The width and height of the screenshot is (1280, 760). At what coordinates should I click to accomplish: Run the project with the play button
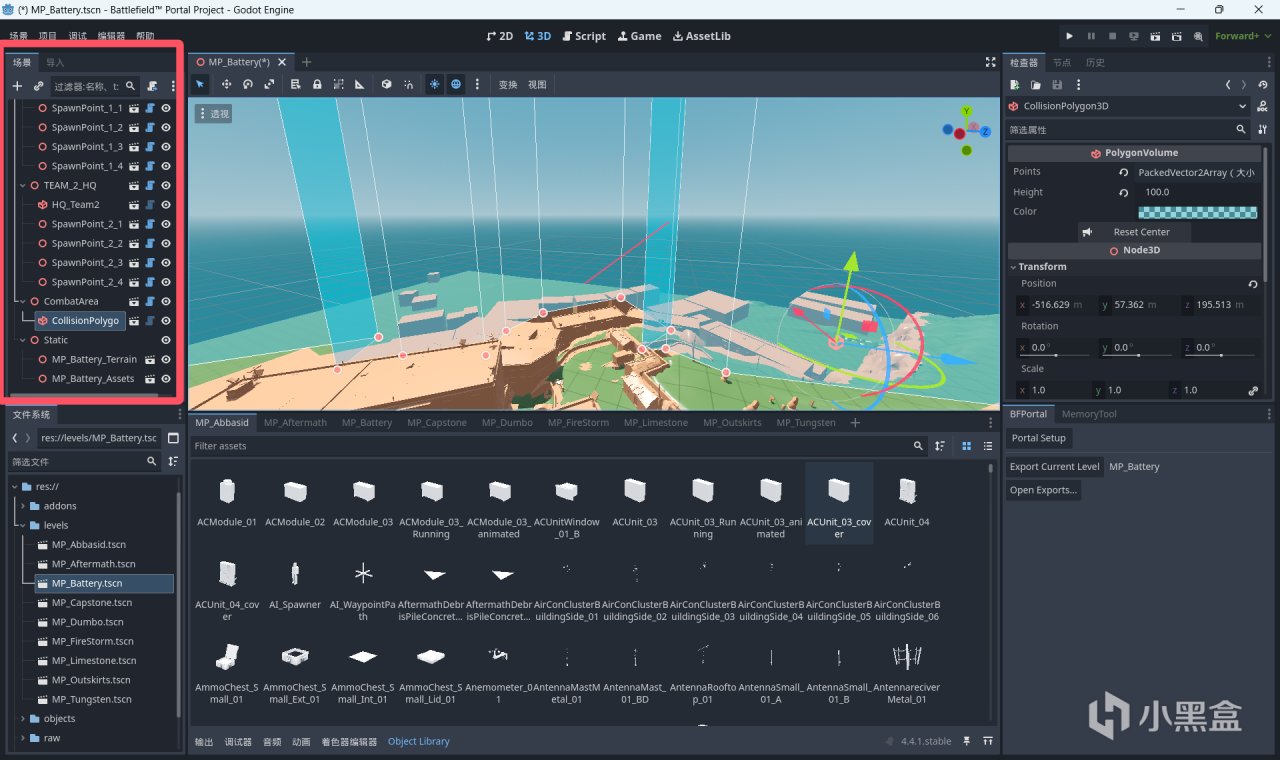(x=1069, y=36)
